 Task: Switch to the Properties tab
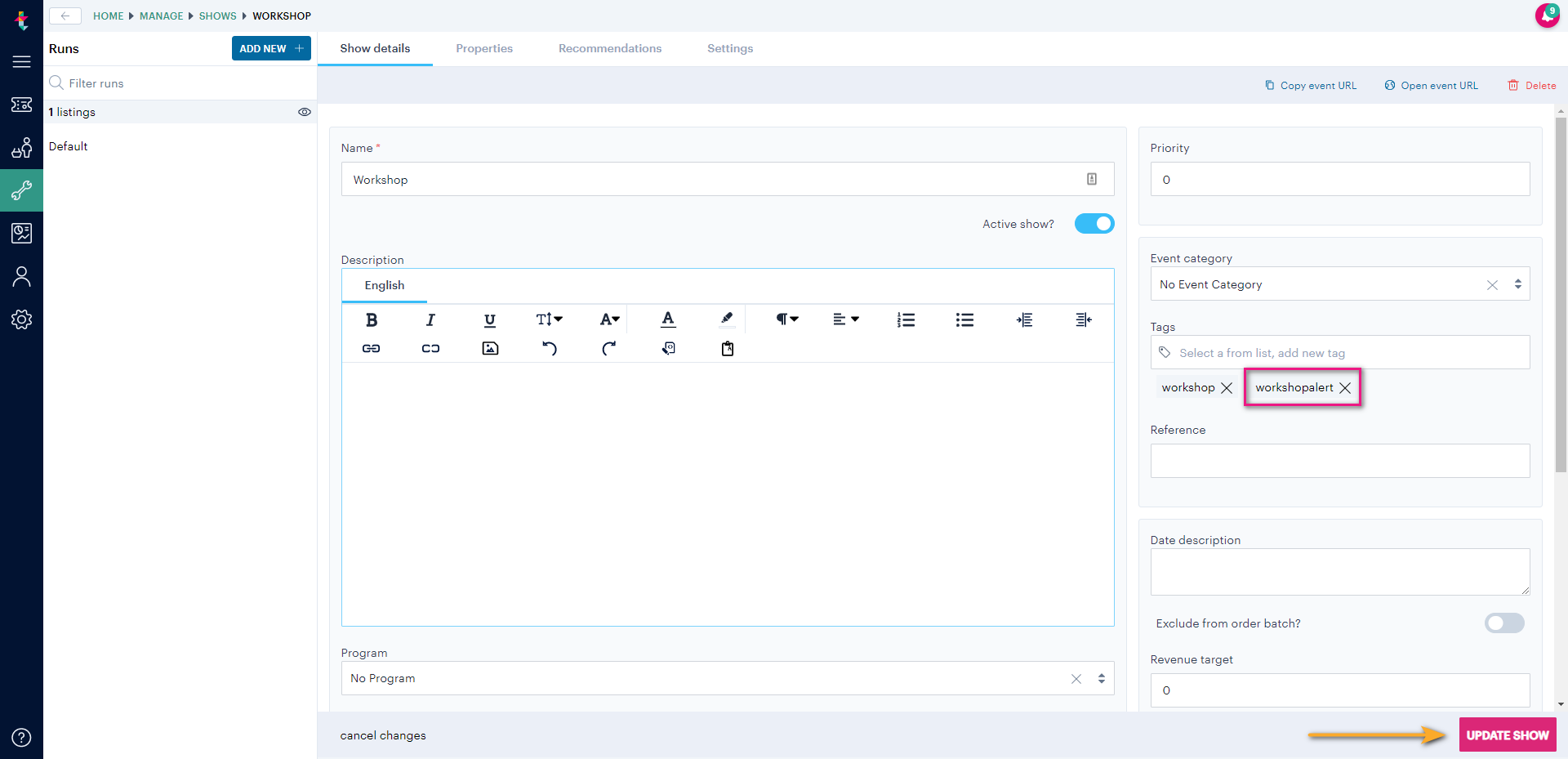coord(484,48)
